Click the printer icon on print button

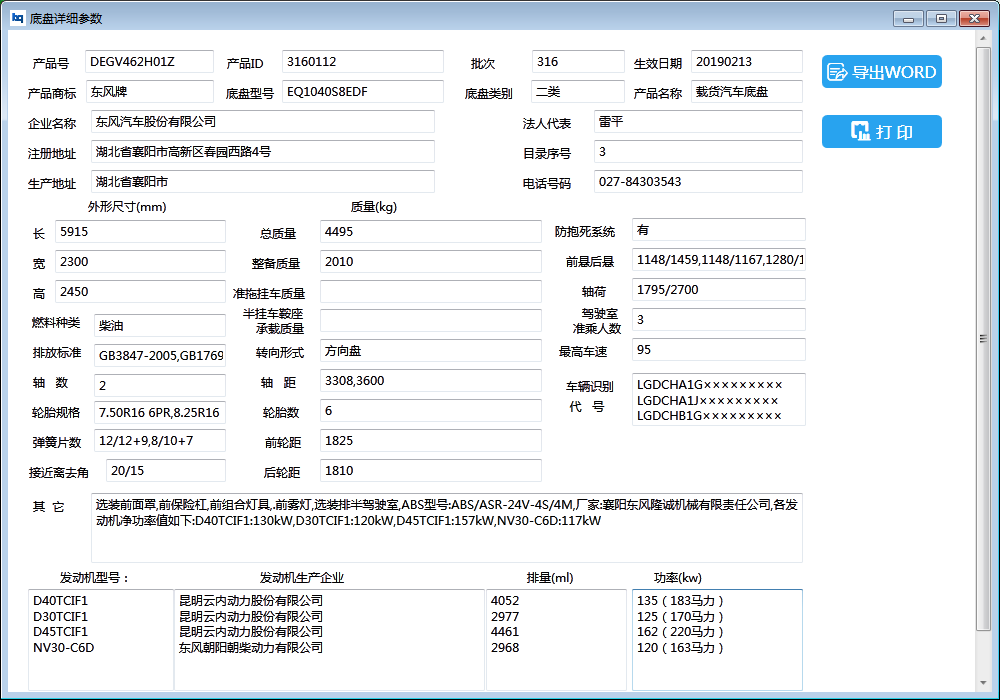tap(859, 132)
